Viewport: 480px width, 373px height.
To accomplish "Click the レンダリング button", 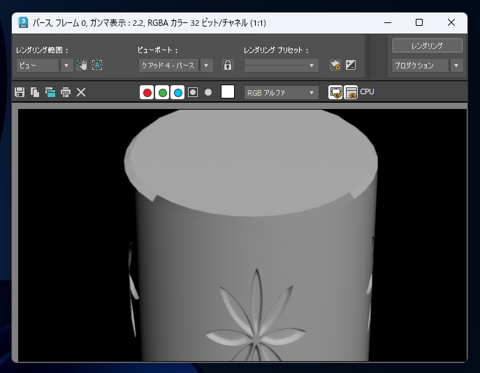I will click(427, 46).
